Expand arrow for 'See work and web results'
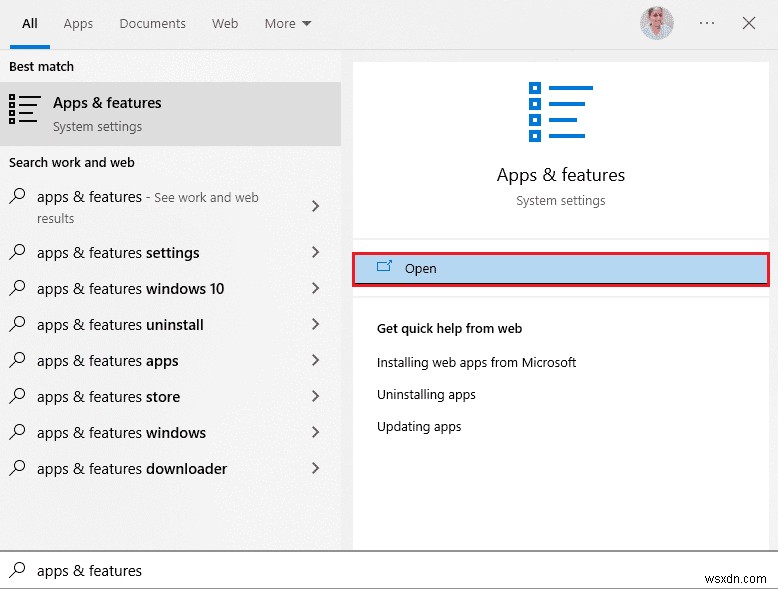This screenshot has width=778, height=589. tap(316, 206)
